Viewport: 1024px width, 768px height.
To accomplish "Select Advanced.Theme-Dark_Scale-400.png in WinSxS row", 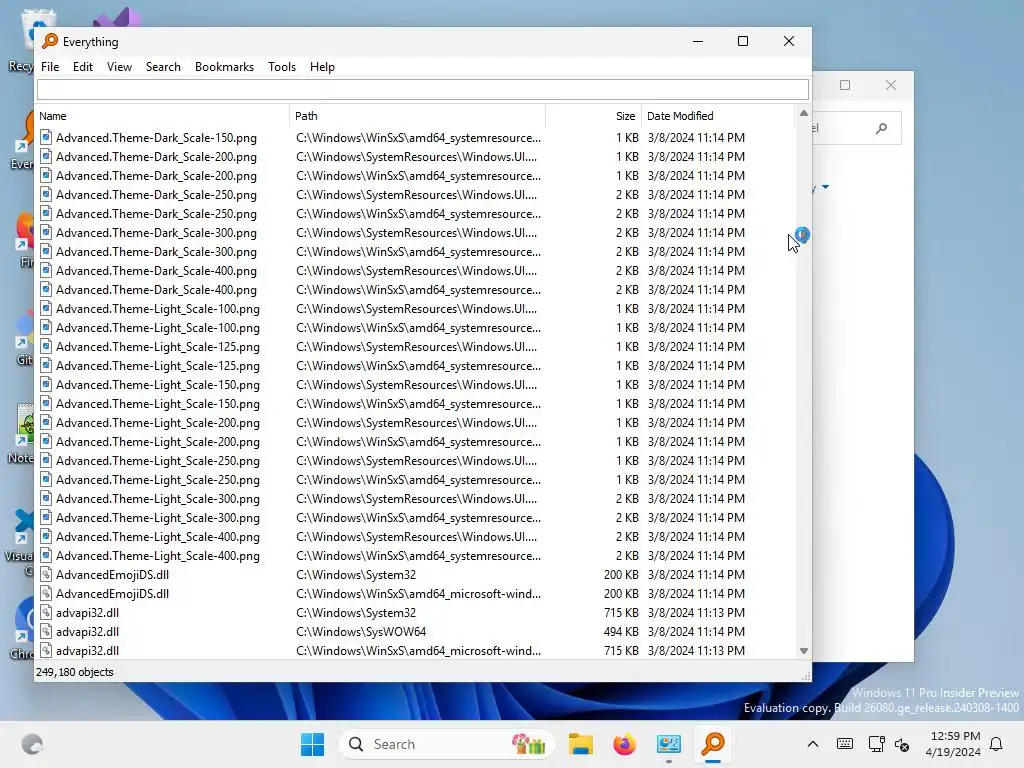I will (x=156, y=289).
